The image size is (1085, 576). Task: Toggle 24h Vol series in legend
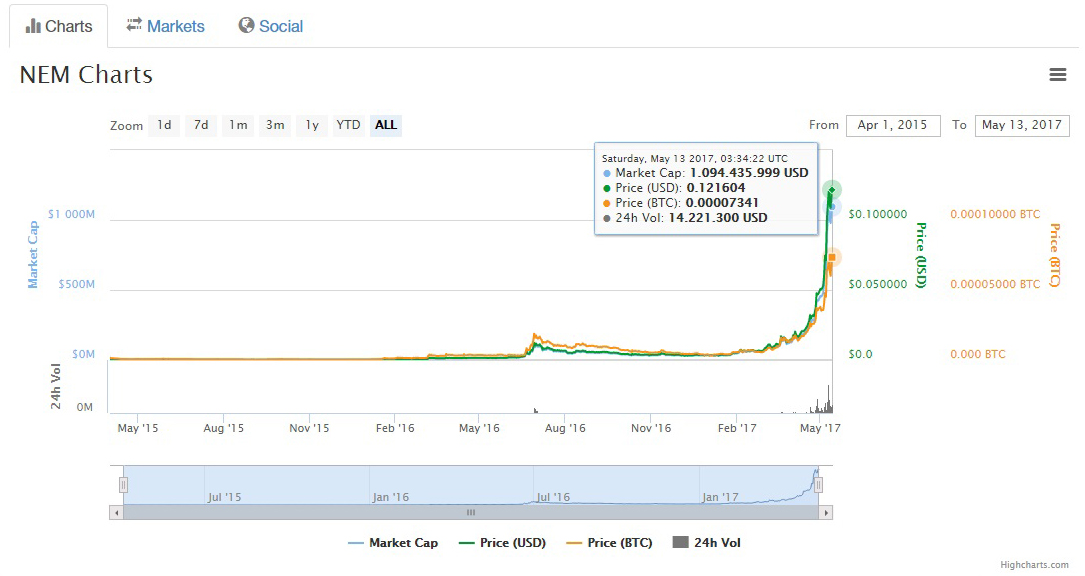tap(706, 543)
